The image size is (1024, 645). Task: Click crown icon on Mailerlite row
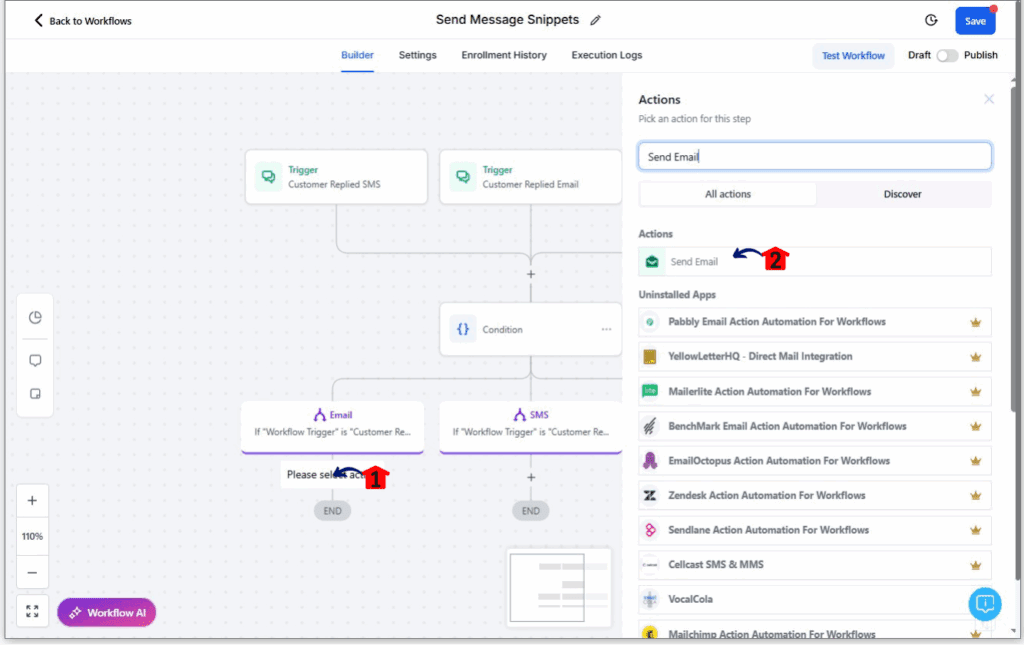pyautogui.click(x=976, y=392)
